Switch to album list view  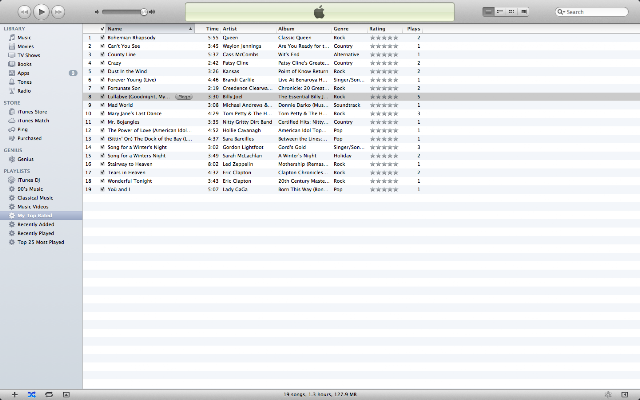[500, 11]
